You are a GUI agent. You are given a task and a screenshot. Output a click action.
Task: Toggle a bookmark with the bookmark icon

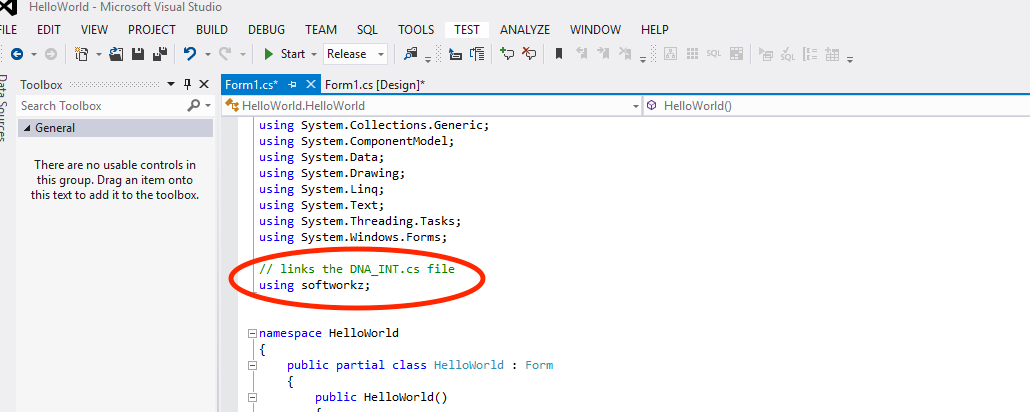coord(559,55)
